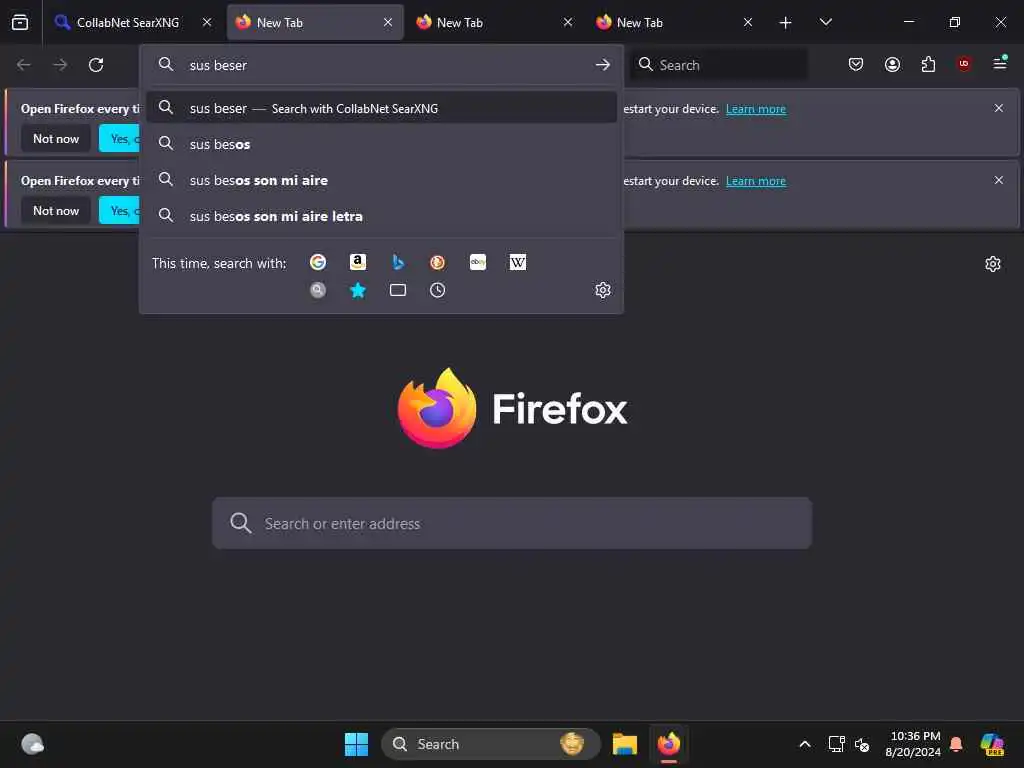Viewport: 1024px width, 768px height.
Task: Search this time with Wikipedia
Action: (x=518, y=262)
